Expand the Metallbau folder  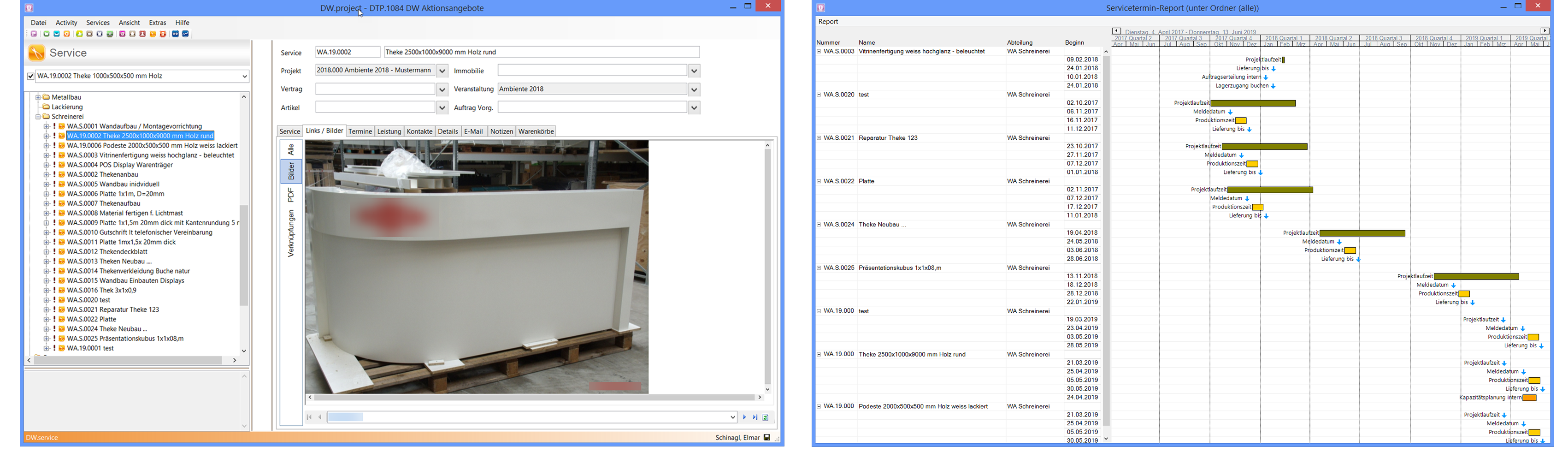click(38, 97)
